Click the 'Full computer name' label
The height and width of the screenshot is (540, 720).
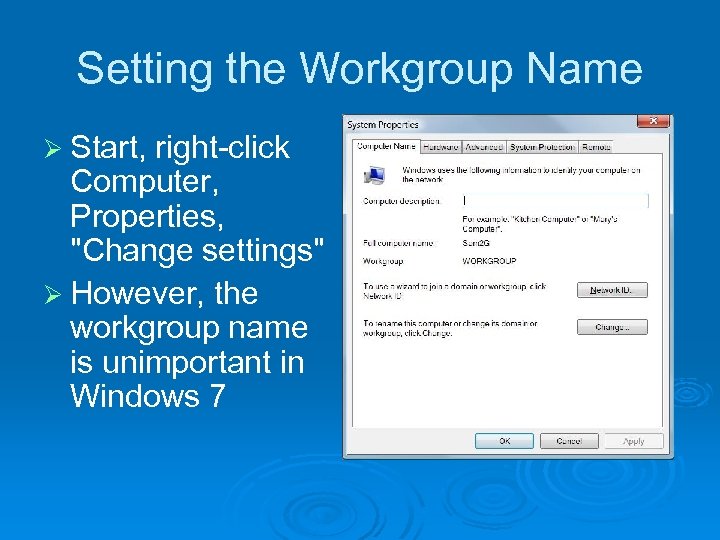pos(399,243)
